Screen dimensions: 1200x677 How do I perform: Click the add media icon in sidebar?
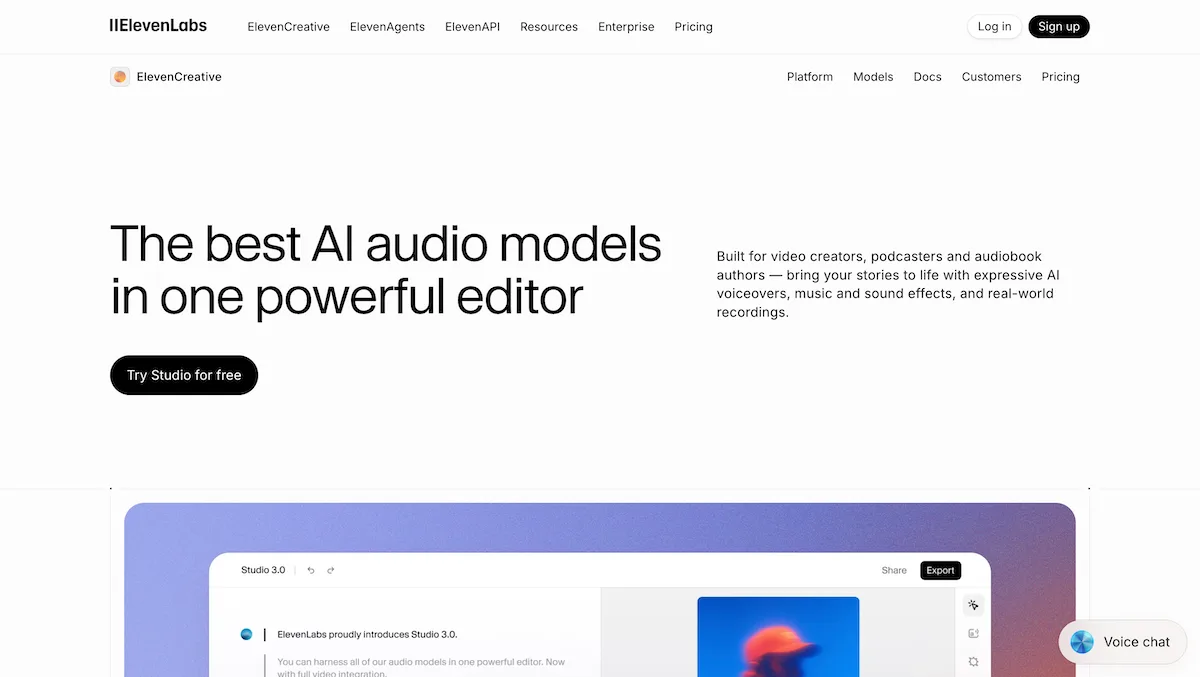click(x=973, y=633)
